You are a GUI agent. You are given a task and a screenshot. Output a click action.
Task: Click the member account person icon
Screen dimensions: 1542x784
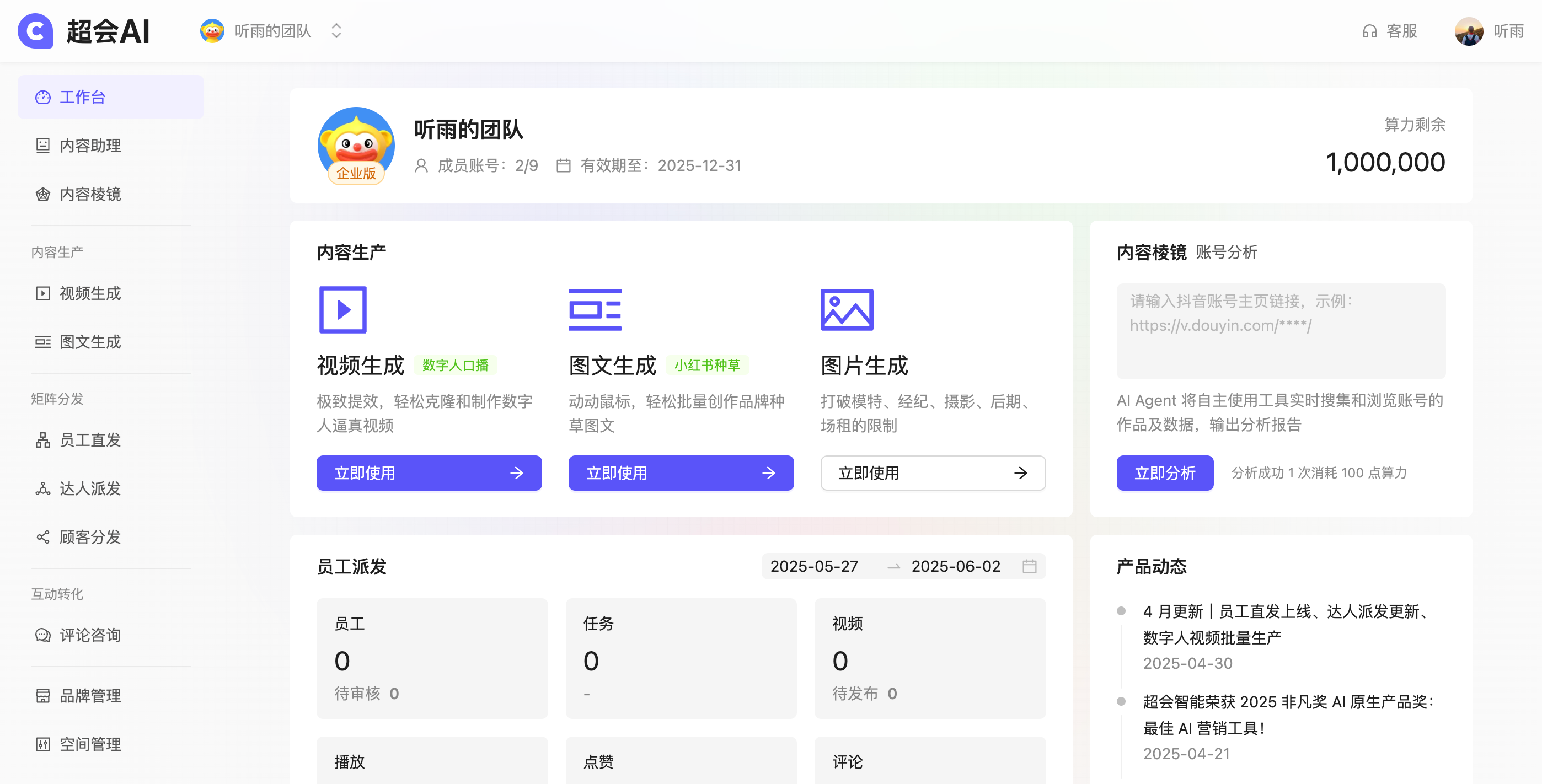click(x=421, y=165)
